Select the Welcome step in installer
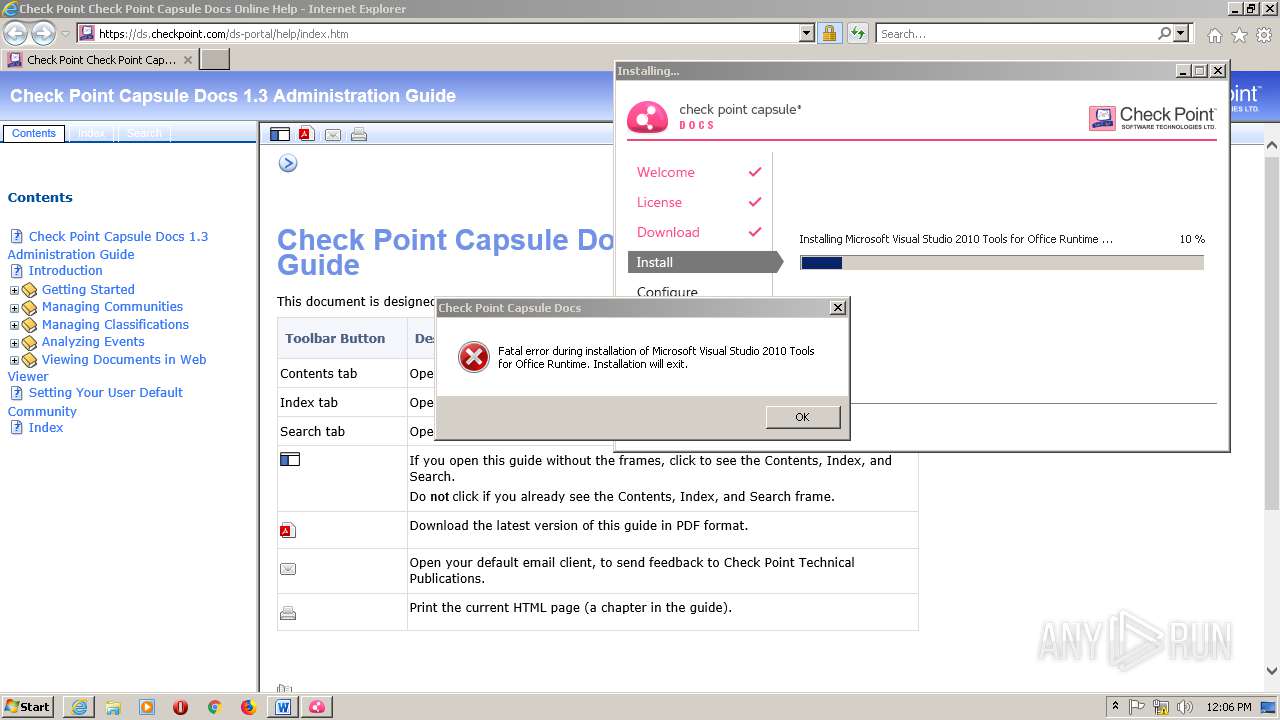 tap(666, 172)
